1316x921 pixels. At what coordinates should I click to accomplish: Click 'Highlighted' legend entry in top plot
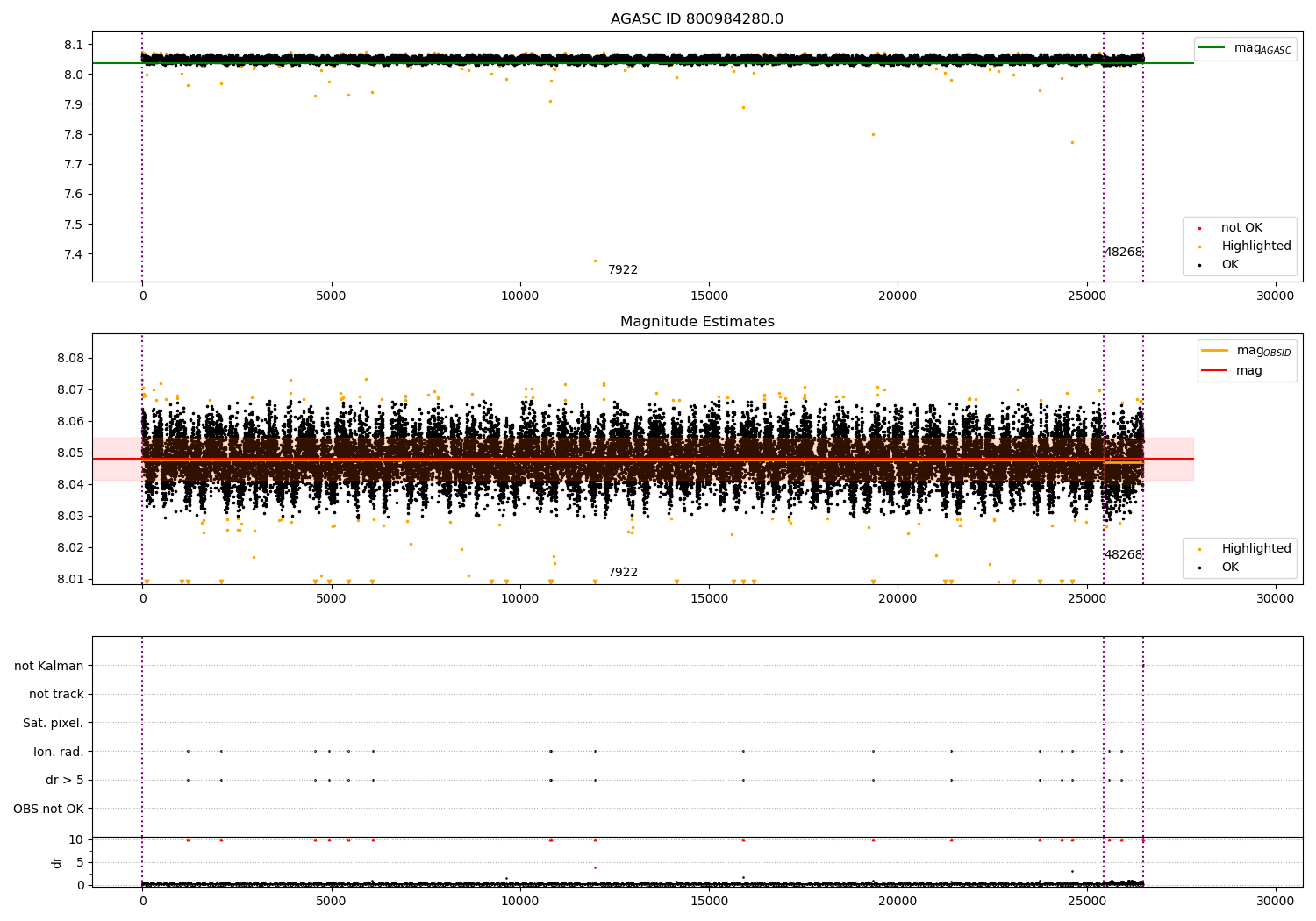[1255, 246]
